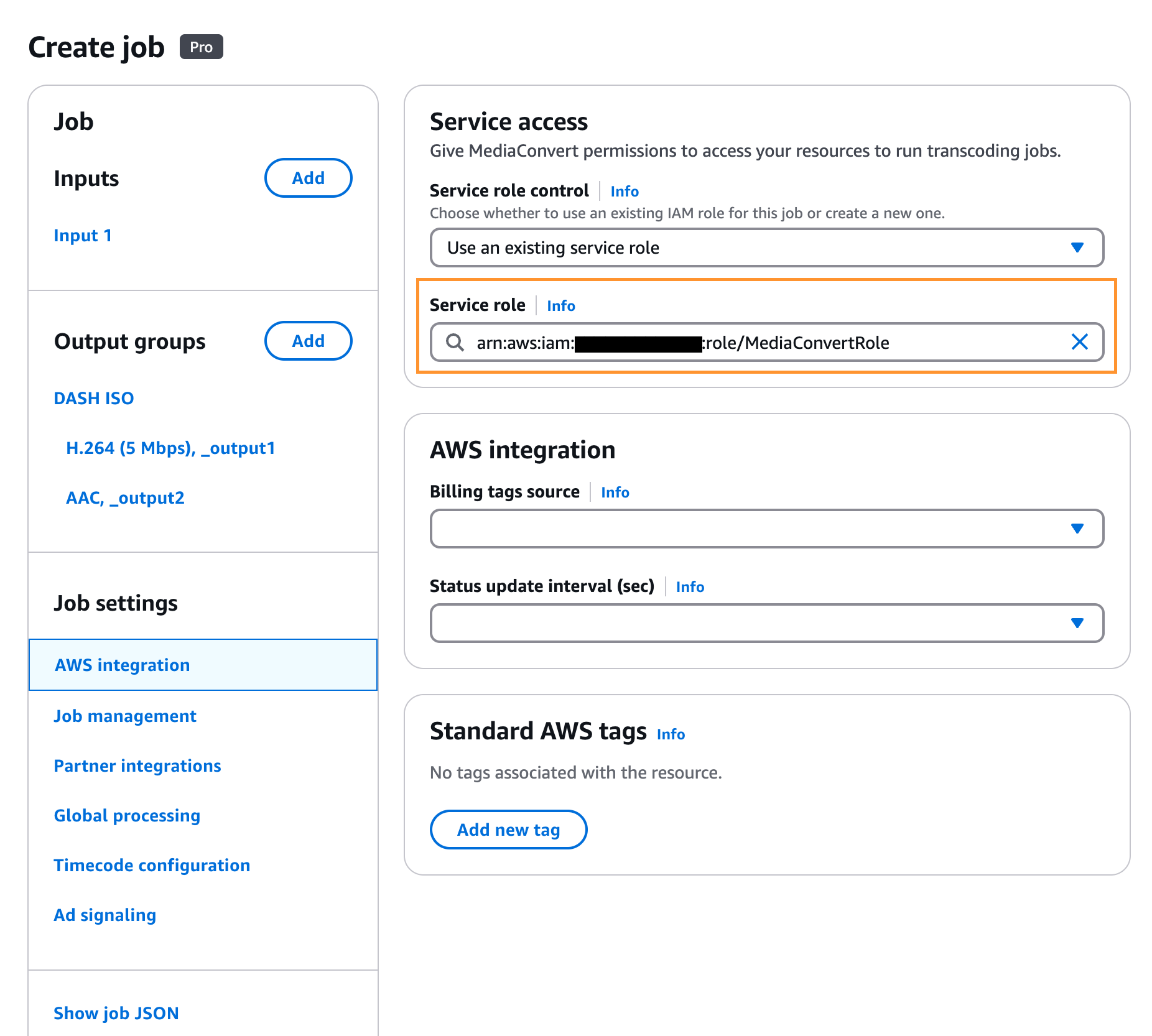Select AWS integration in Job settings

pyautogui.click(x=122, y=665)
